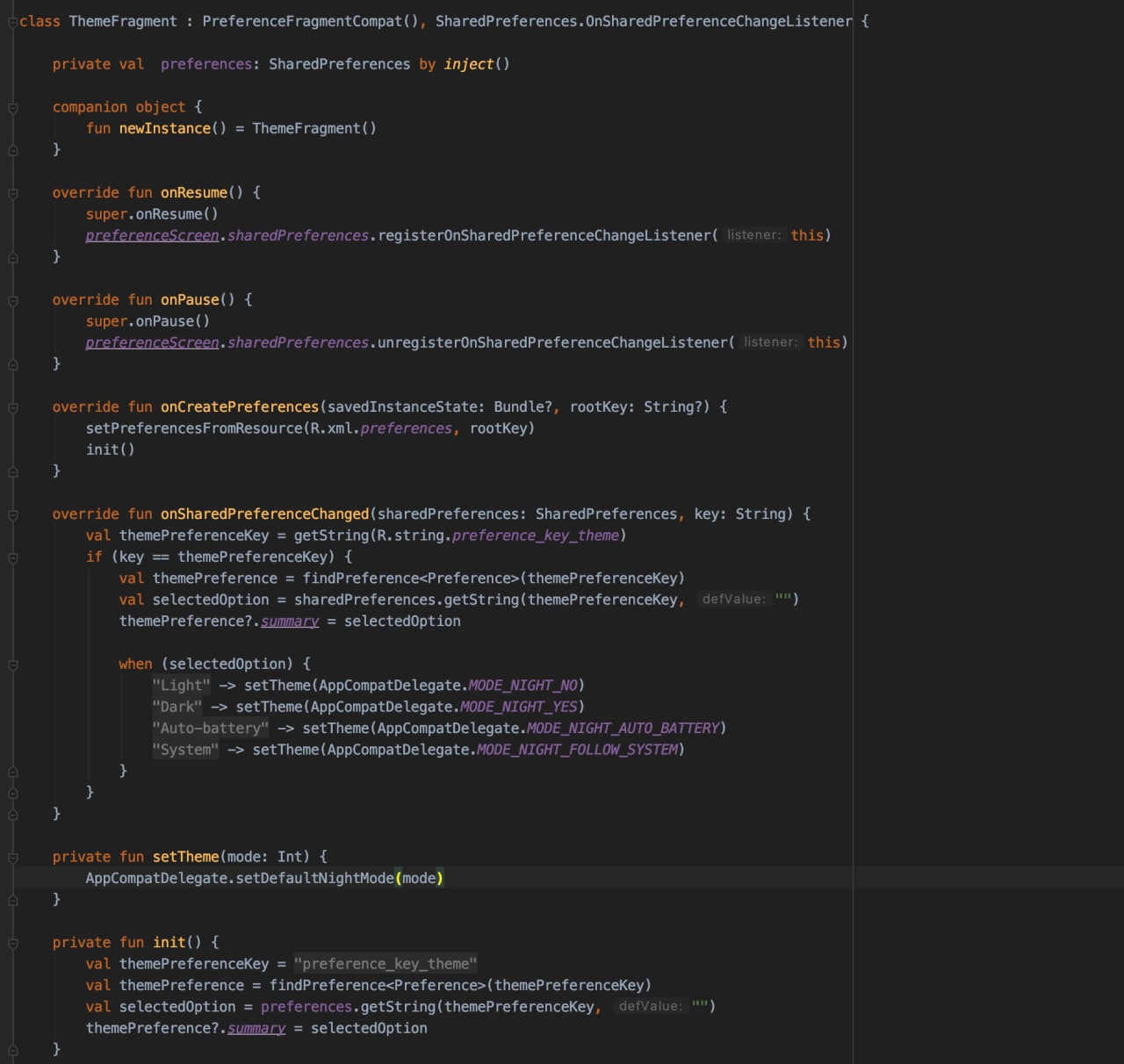Screen dimensions: 1124x1064
Task: Collapse the onCreatePreferences function fold marker
Action: (x=12, y=408)
